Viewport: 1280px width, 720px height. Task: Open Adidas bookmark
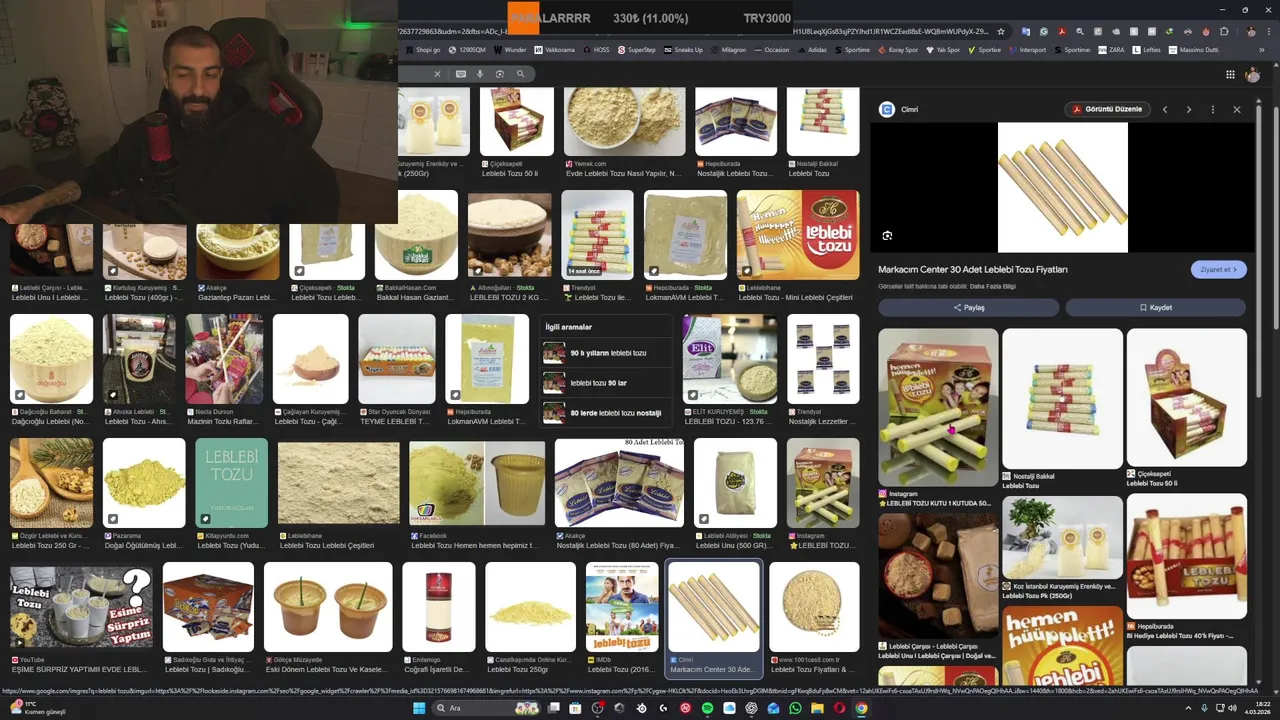click(x=812, y=49)
